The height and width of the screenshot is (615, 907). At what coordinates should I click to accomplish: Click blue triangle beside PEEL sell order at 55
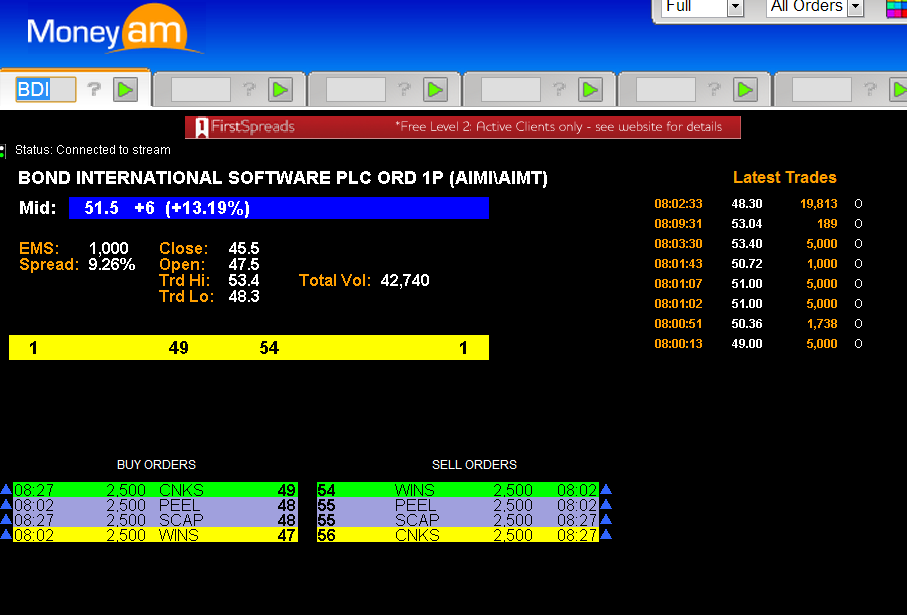click(x=606, y=504)
